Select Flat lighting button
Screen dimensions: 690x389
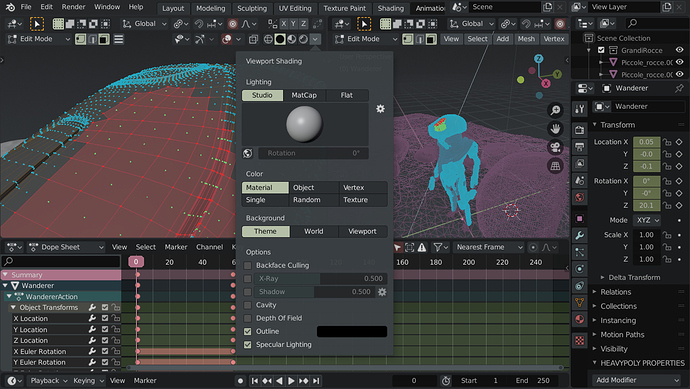coord(347,95)
